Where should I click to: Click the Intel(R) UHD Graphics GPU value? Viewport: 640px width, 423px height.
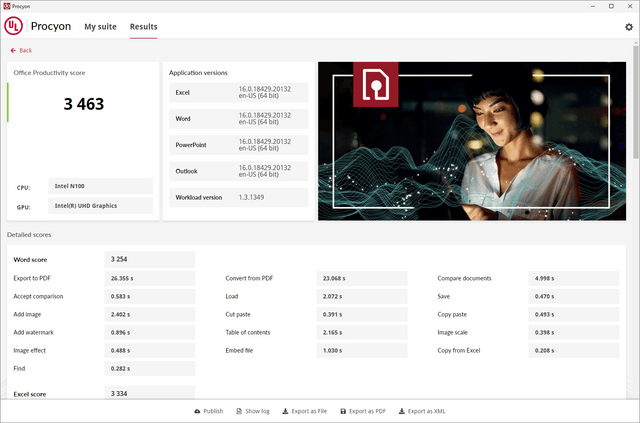[100, 206]
